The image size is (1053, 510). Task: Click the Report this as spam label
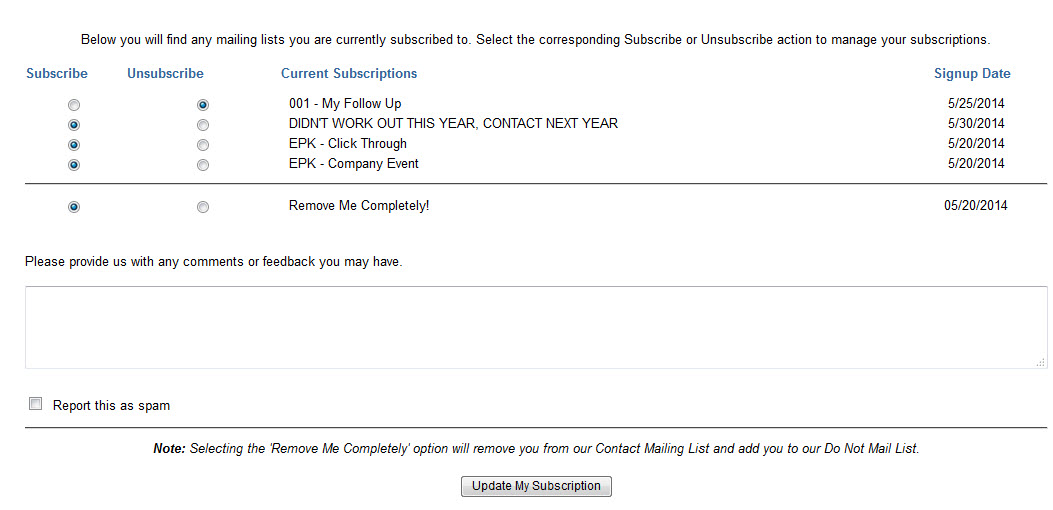[111, 405]
